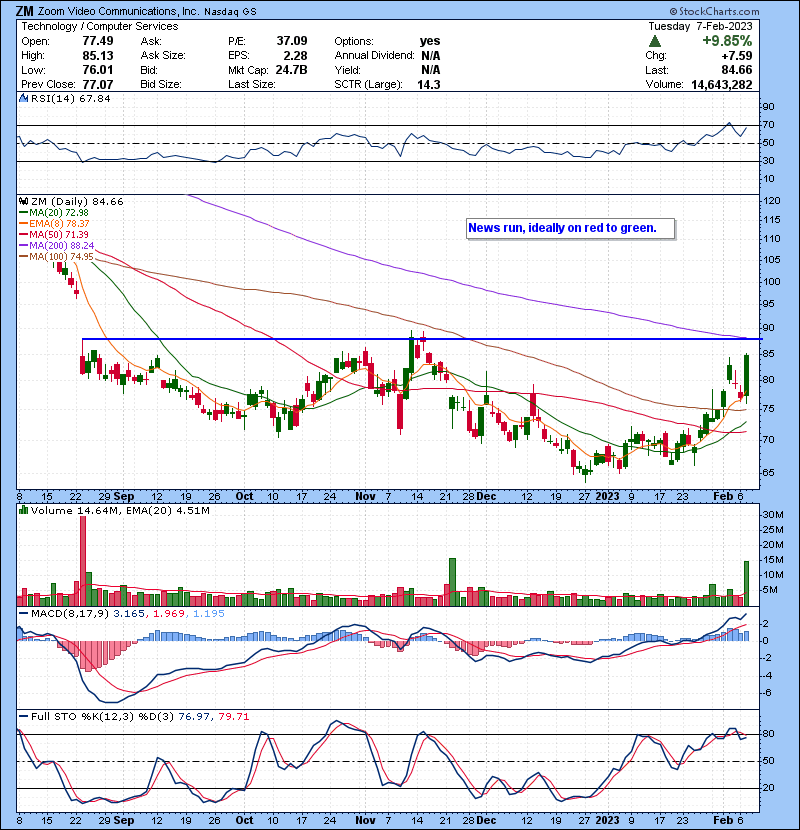Click the Nov label on the price chart date axis
The image size is (800, 830).
point(365,497)
